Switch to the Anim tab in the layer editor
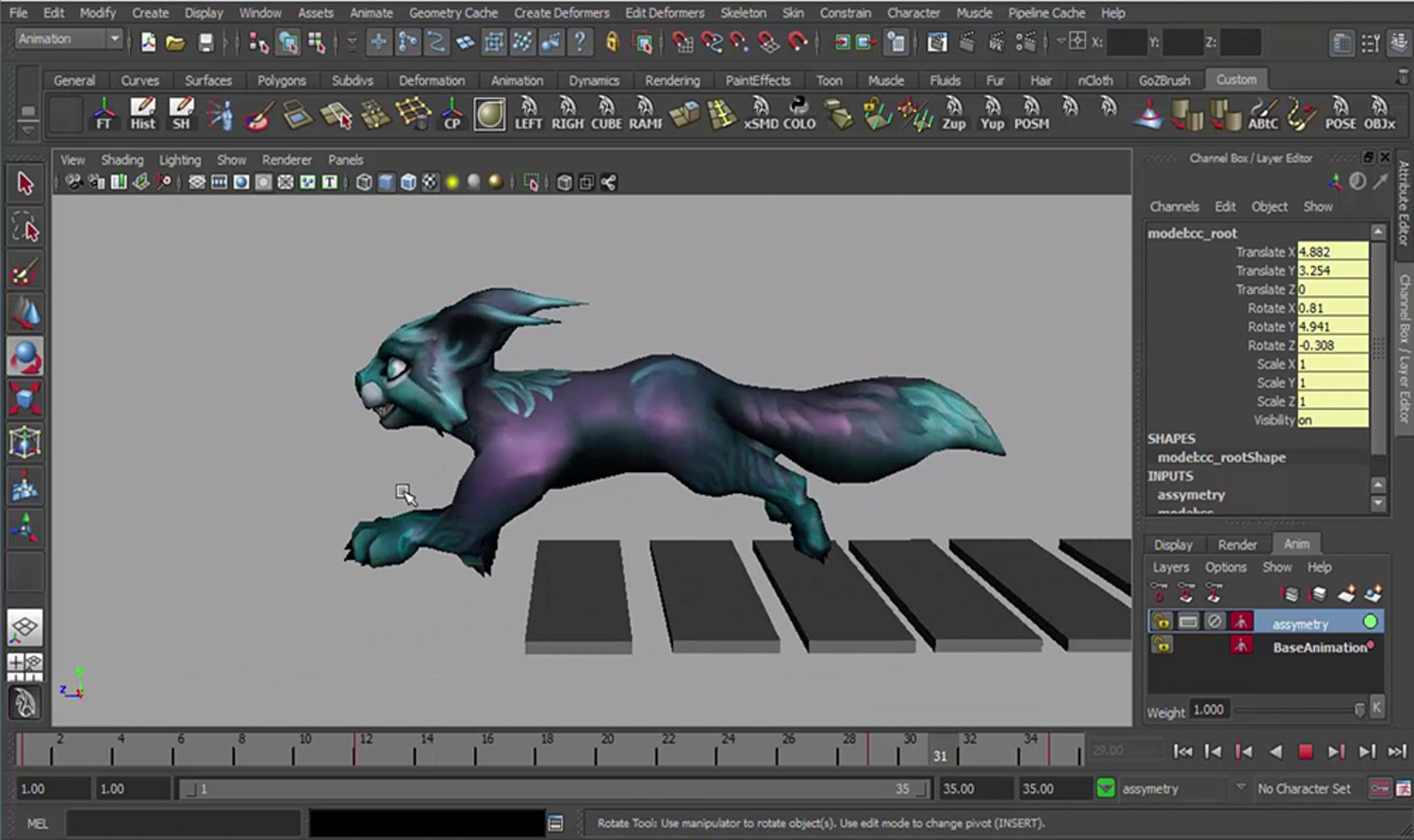1414x840 pixels. coord(1297,544)
